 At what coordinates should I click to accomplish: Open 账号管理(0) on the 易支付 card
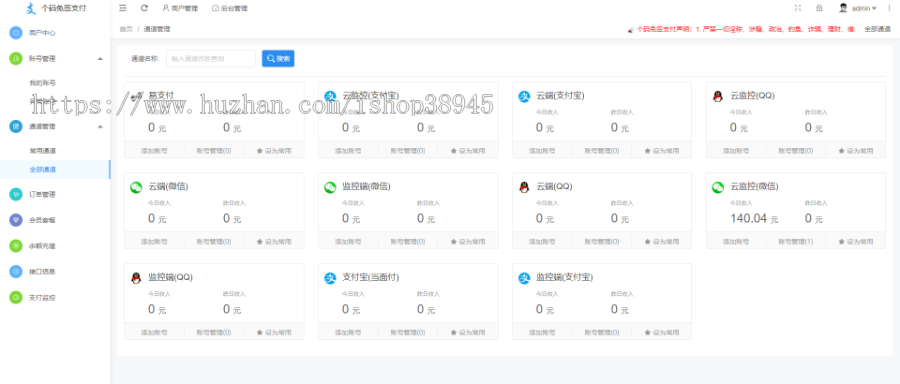[214, 151]
